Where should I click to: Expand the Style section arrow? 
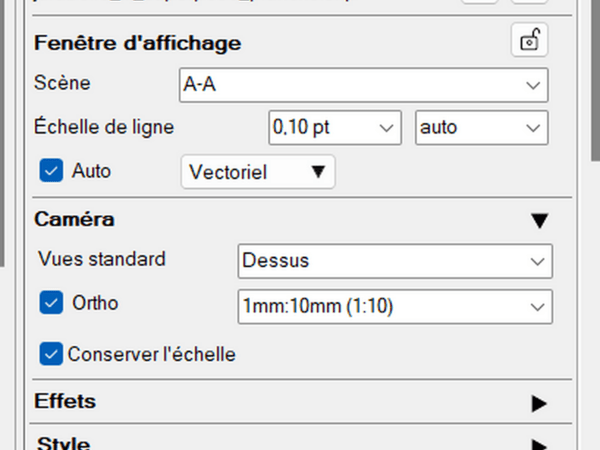click(x=540, y=444)
